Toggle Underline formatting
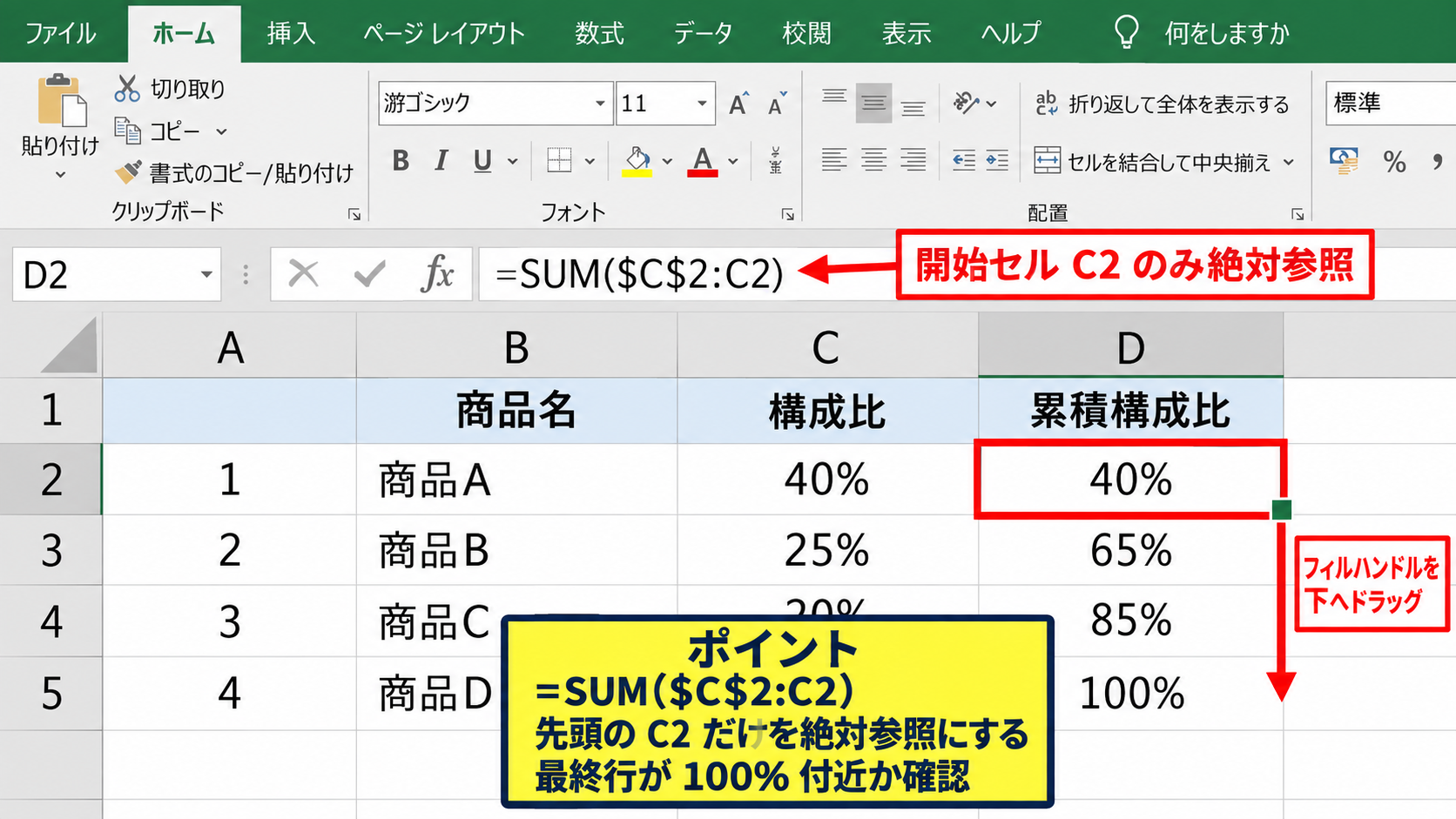The width and height of the screenshot is (1456, 819). point(482,160)
